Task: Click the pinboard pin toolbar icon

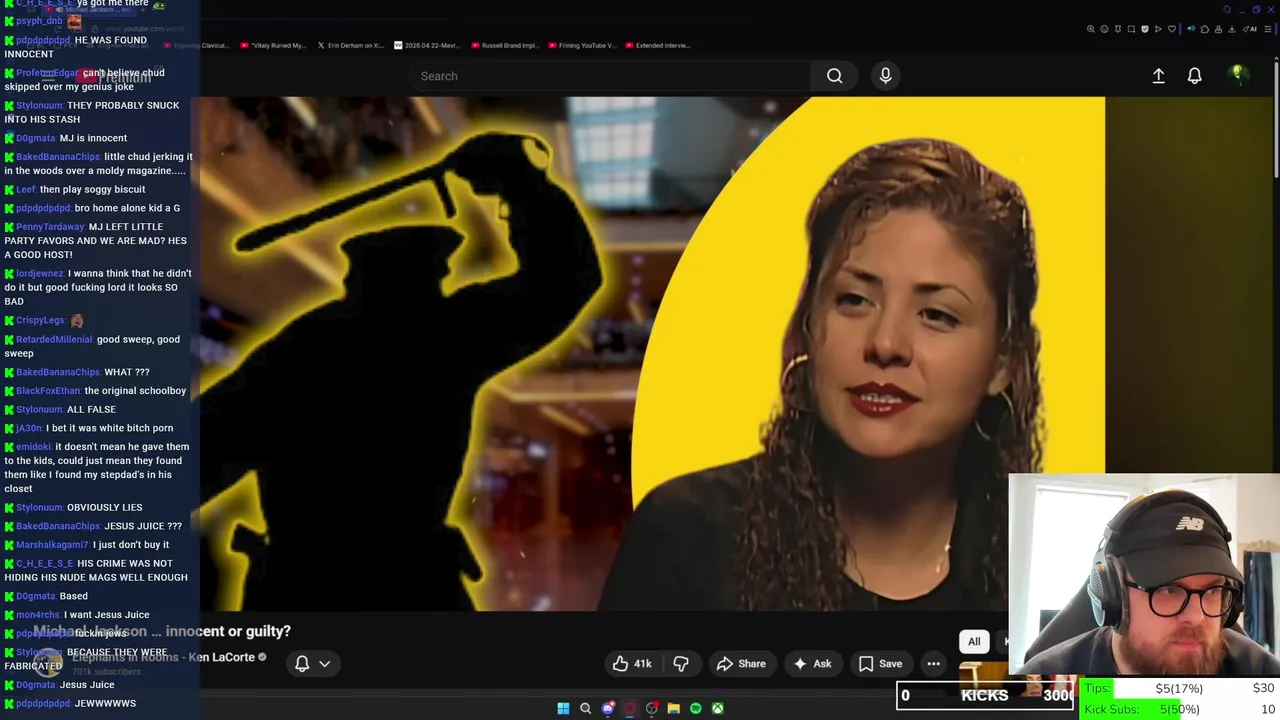Action: [x=1118, y=29]
